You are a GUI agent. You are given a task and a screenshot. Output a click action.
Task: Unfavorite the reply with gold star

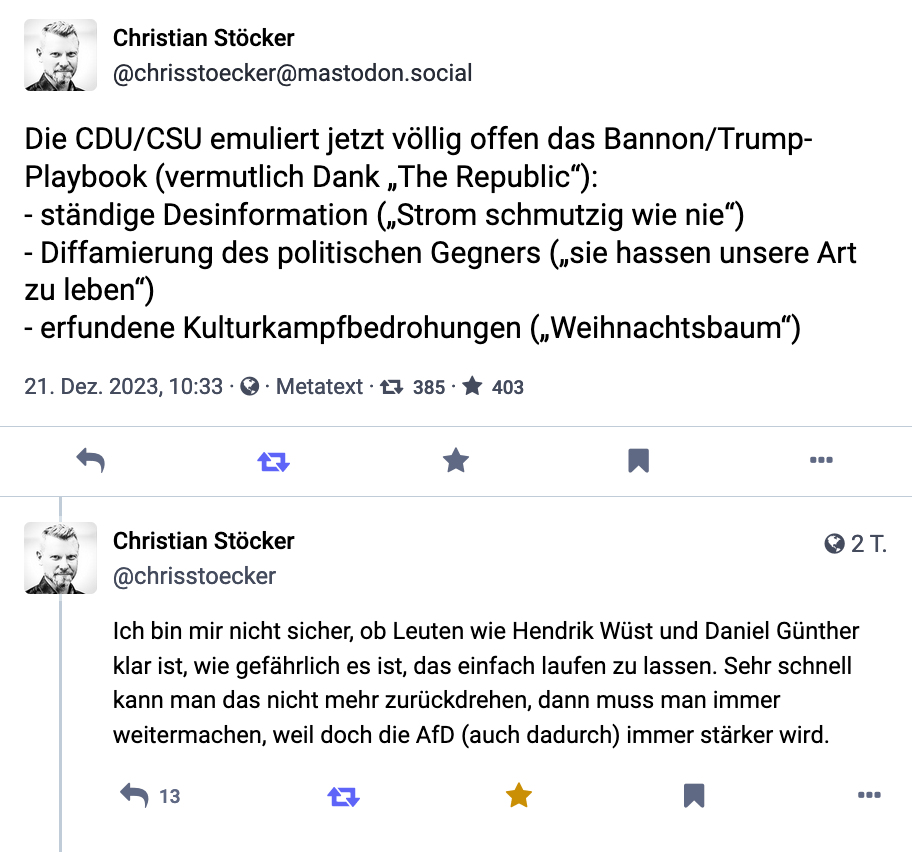[x=518, y=796]
